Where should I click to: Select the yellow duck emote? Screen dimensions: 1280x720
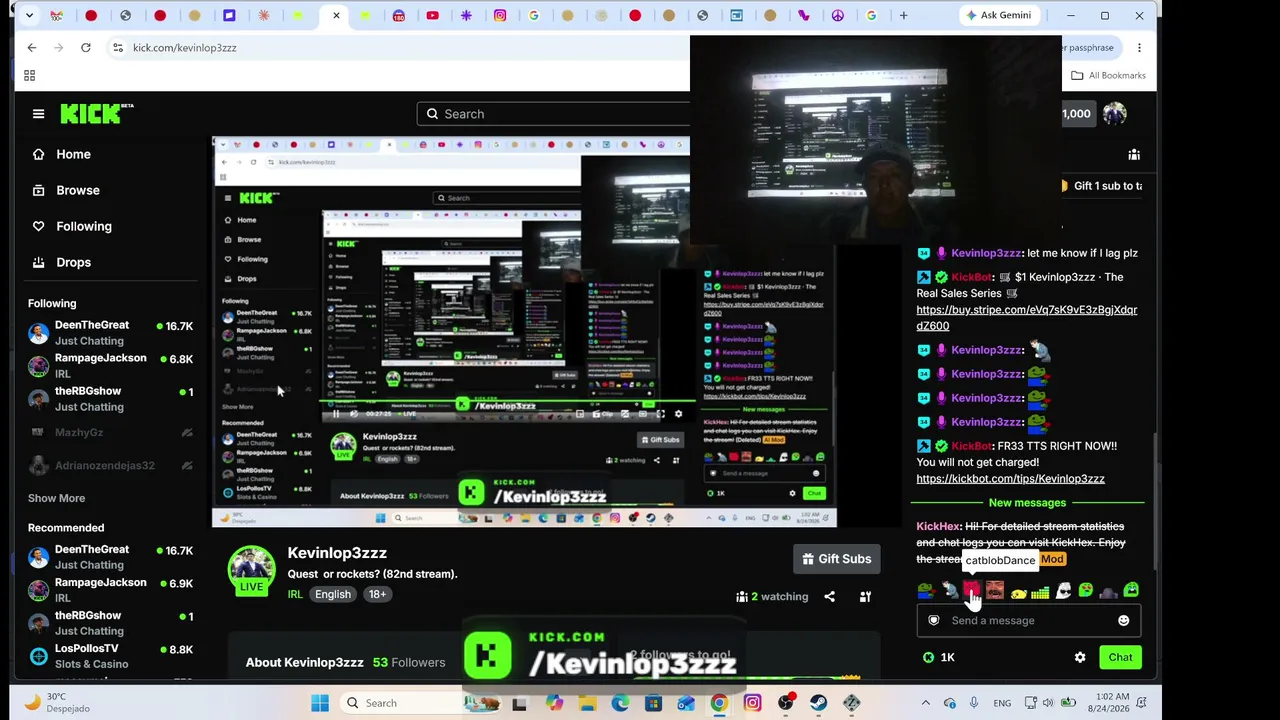coord(1018,592)
